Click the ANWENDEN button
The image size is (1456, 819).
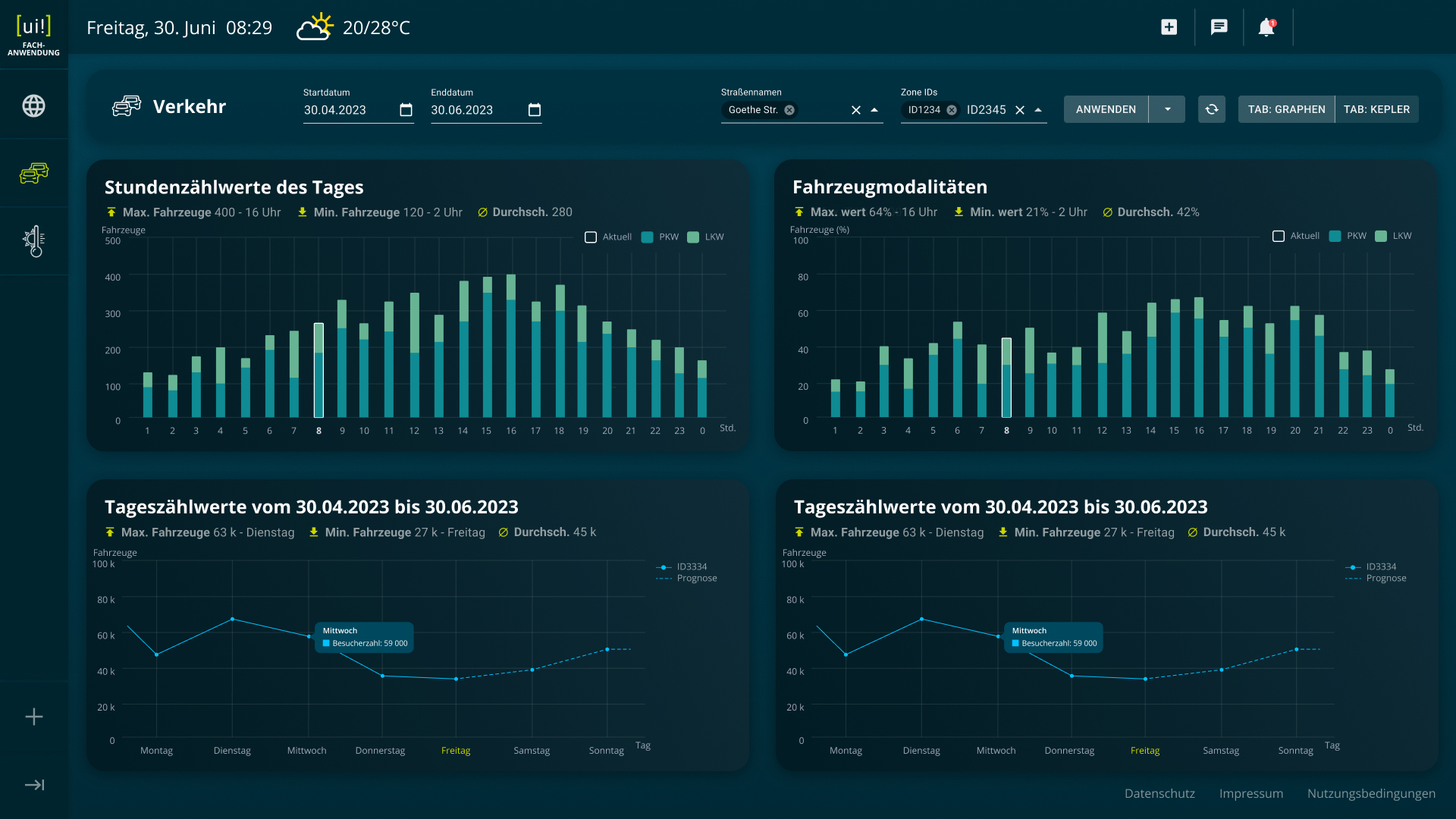click(1106, 109)
